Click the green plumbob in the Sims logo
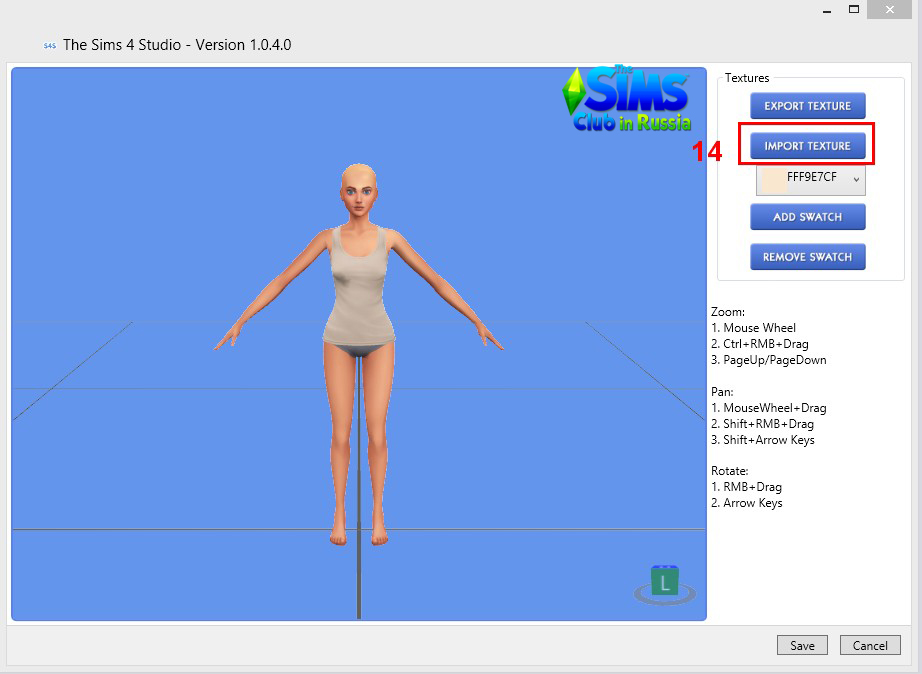The height and width of the screenshot is (674, 922). pos(573,92)
